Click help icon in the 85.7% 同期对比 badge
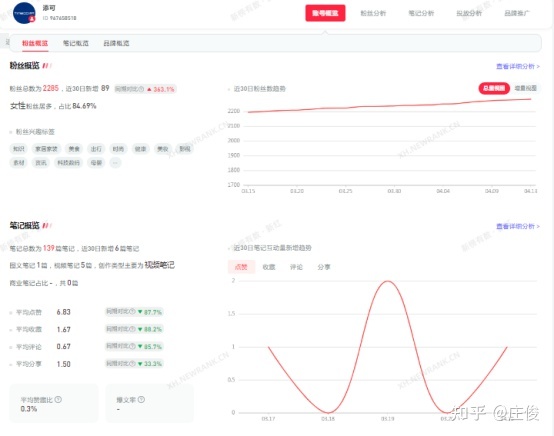 (132, 346)
